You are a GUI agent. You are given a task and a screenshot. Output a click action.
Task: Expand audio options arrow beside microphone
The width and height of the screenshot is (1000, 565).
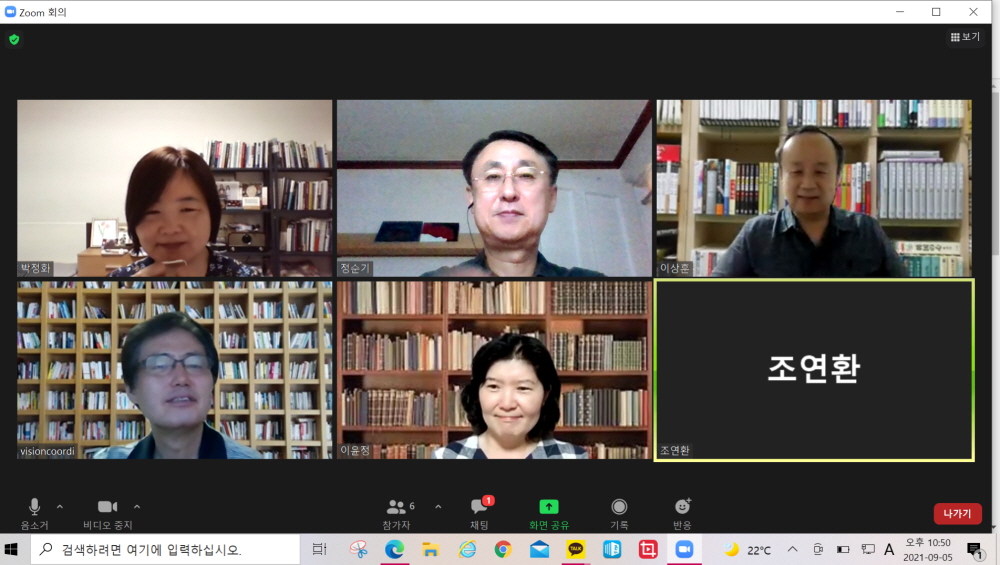pyautogui.click(x=60, y=506)
